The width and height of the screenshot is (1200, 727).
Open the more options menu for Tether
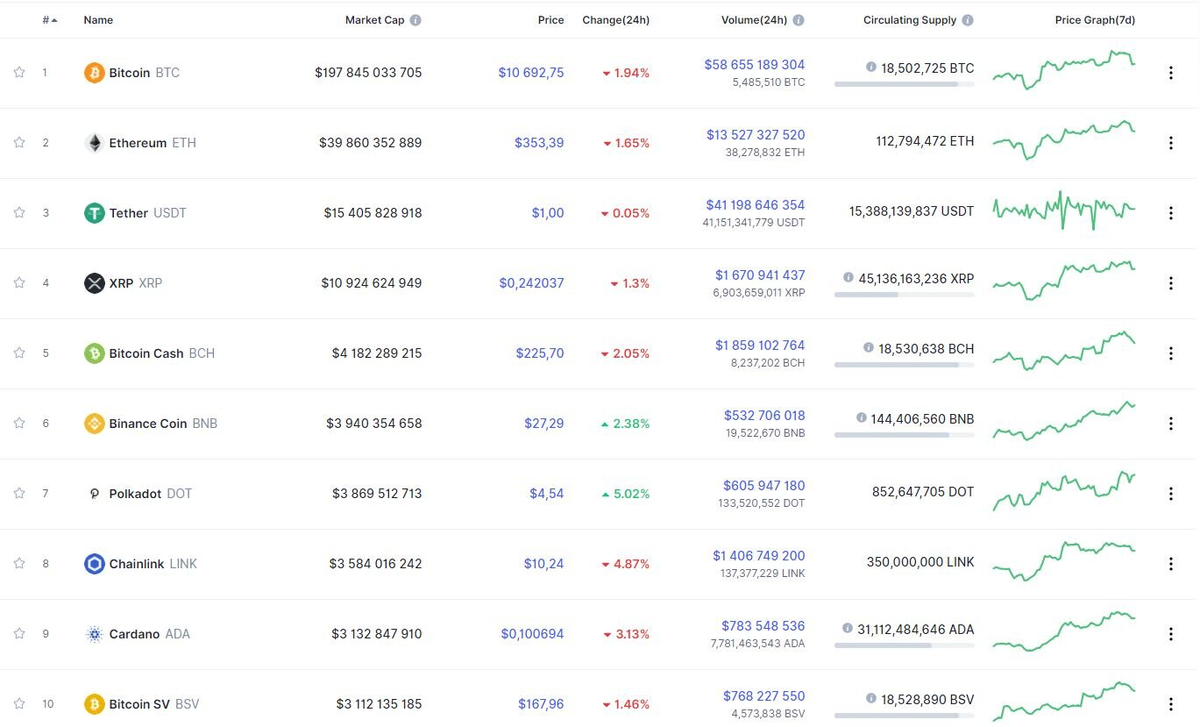coord(1171,213)
